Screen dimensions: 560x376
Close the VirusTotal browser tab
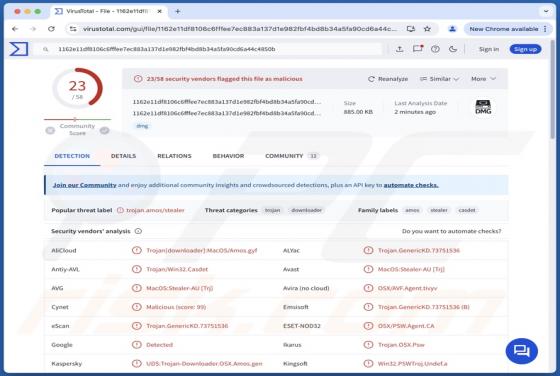(x=160, y=11)
